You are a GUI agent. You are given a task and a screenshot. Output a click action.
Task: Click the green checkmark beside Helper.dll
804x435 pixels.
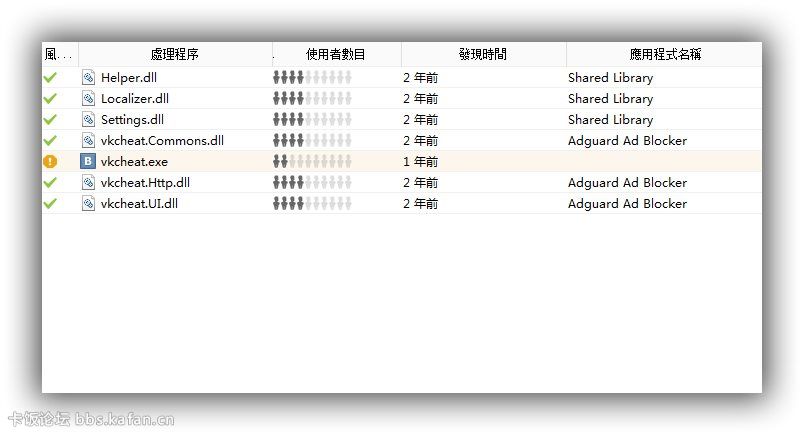(x=50, y=77)
